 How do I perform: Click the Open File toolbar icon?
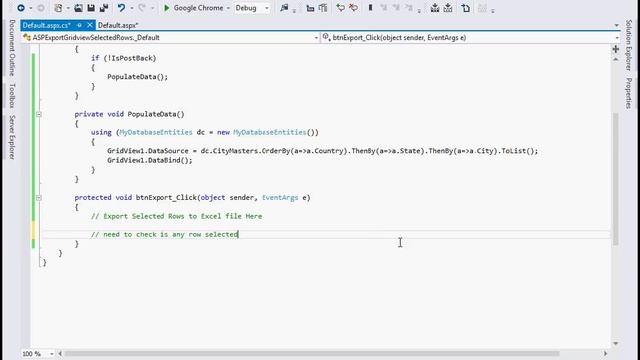(78, 8)
